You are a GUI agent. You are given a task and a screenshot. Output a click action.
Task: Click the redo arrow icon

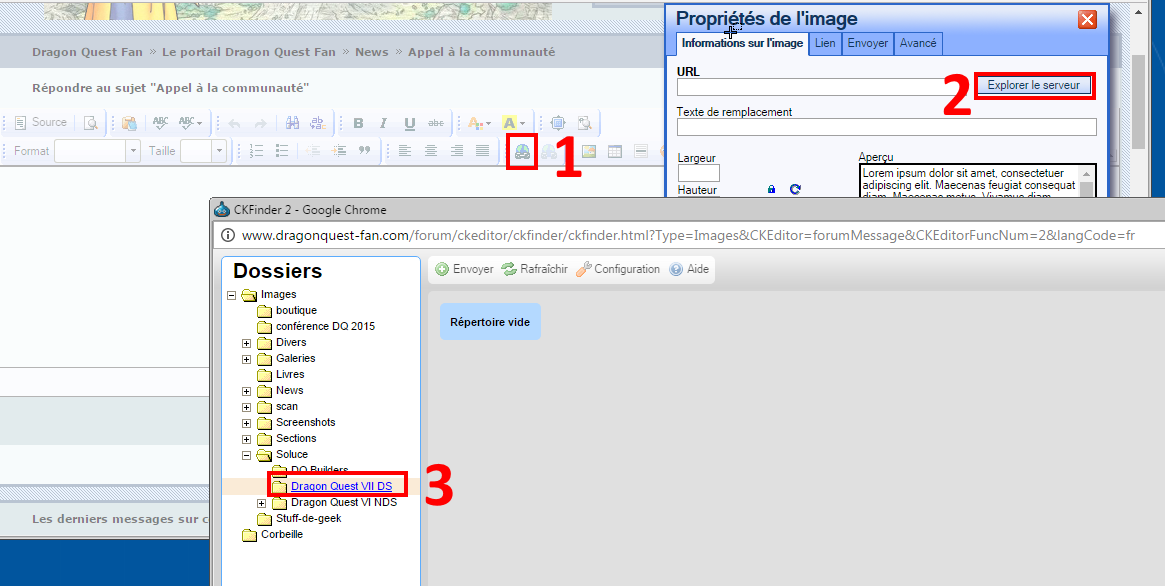coord(260,123)
